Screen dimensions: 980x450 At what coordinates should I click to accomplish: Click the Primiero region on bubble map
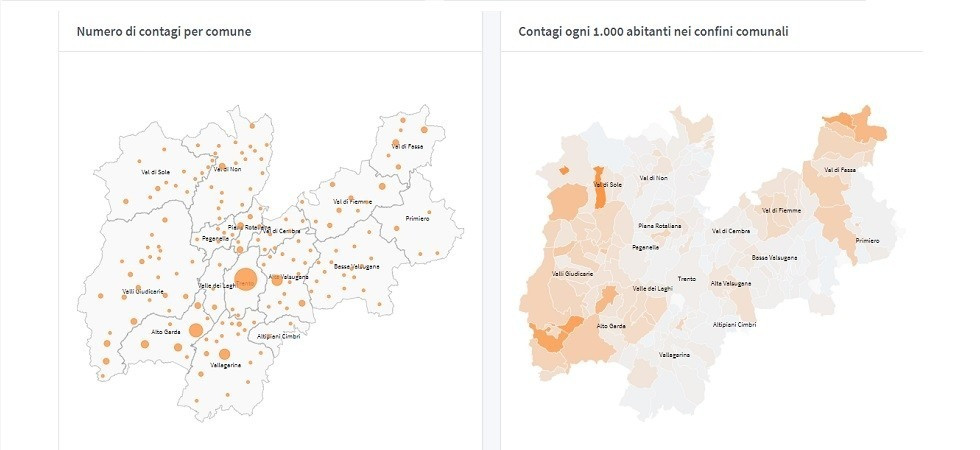[x=417, y=219]
